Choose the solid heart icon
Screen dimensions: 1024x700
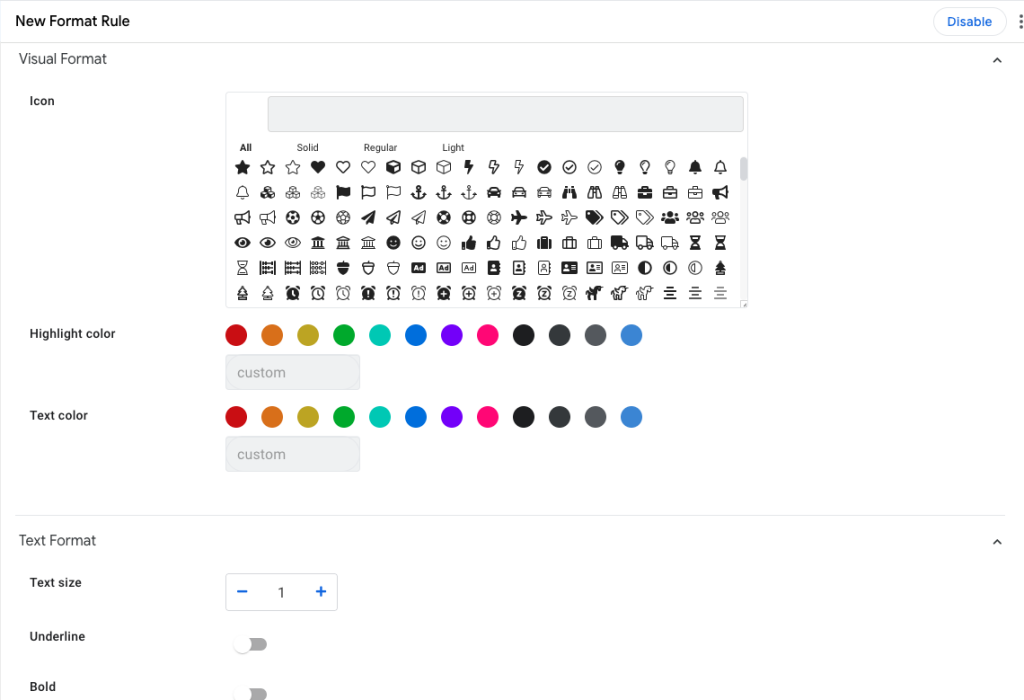tap(318, 167)
